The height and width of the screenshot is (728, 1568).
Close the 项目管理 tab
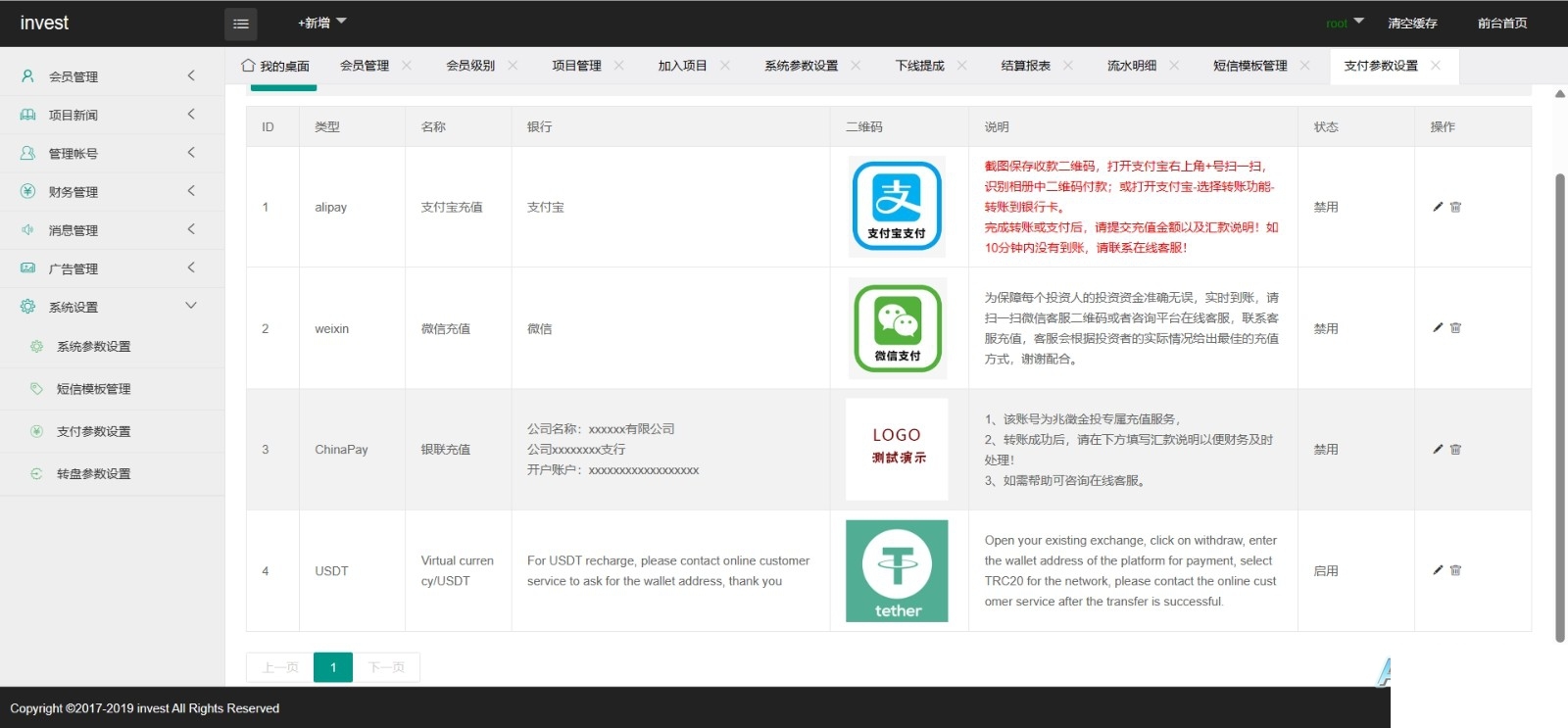(618, 66)
